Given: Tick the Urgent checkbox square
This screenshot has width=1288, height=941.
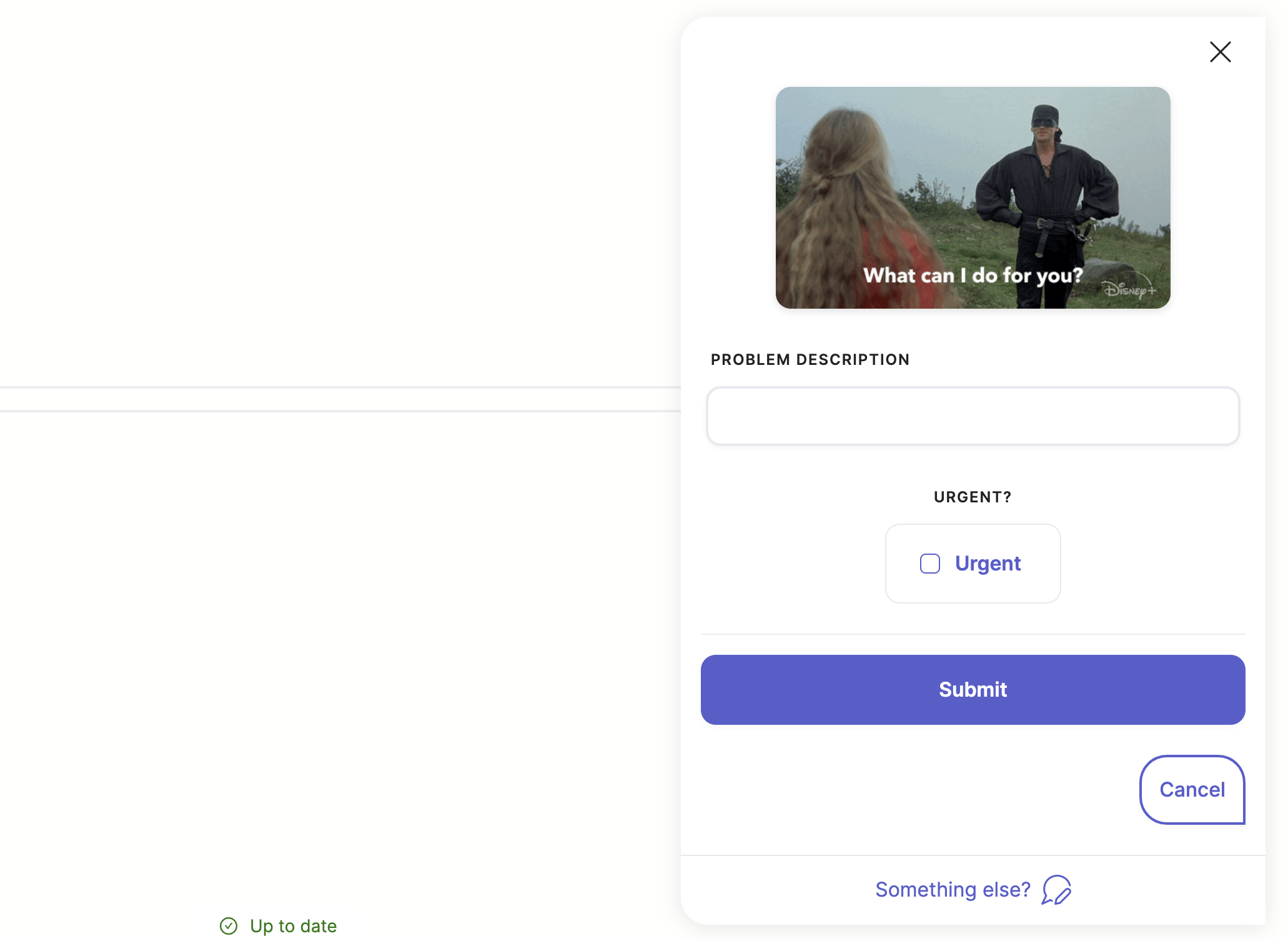Looking at the screenshot, I should tap(929, 564).
